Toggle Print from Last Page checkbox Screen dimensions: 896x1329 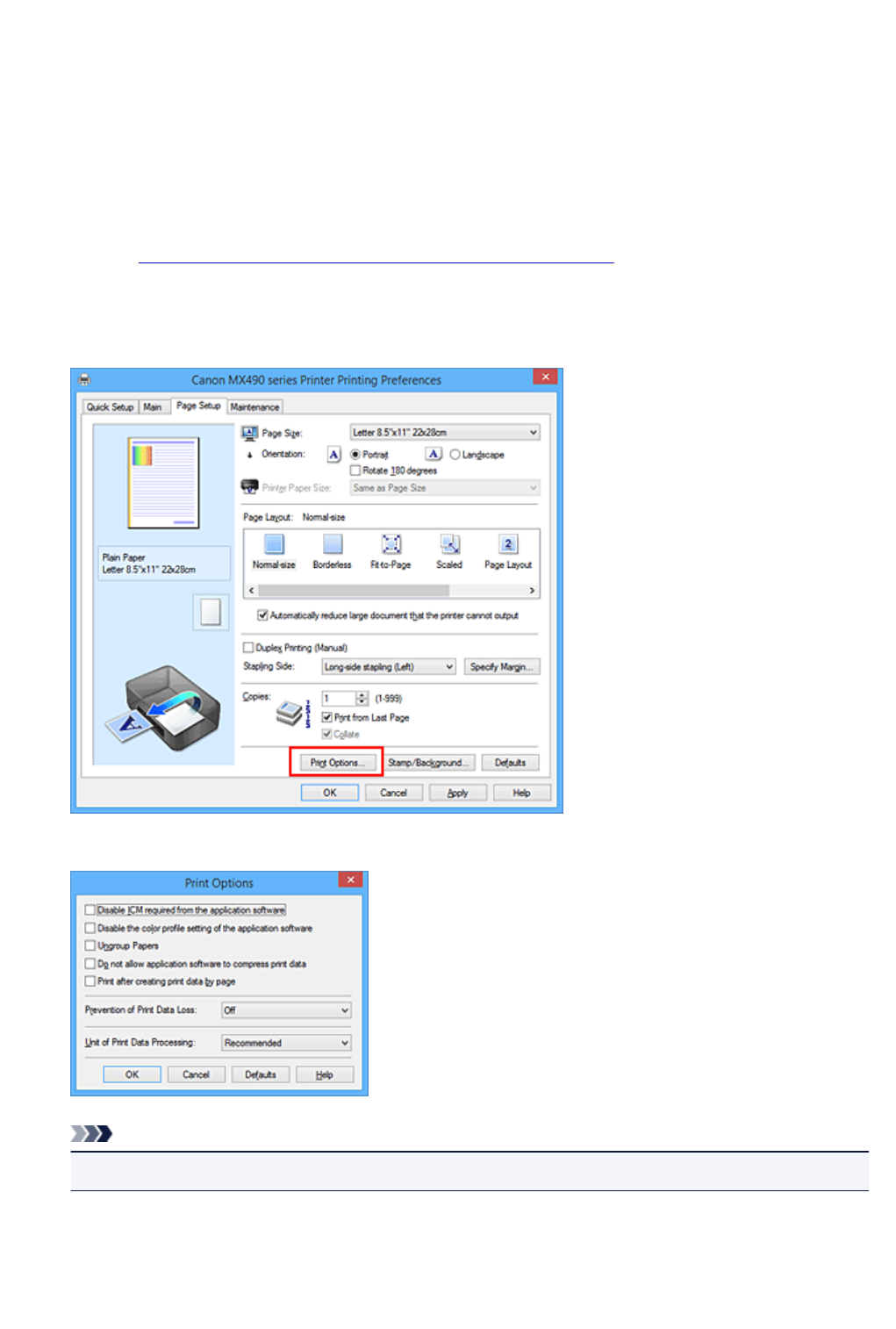pyautogui.click(x=326, y=717)
